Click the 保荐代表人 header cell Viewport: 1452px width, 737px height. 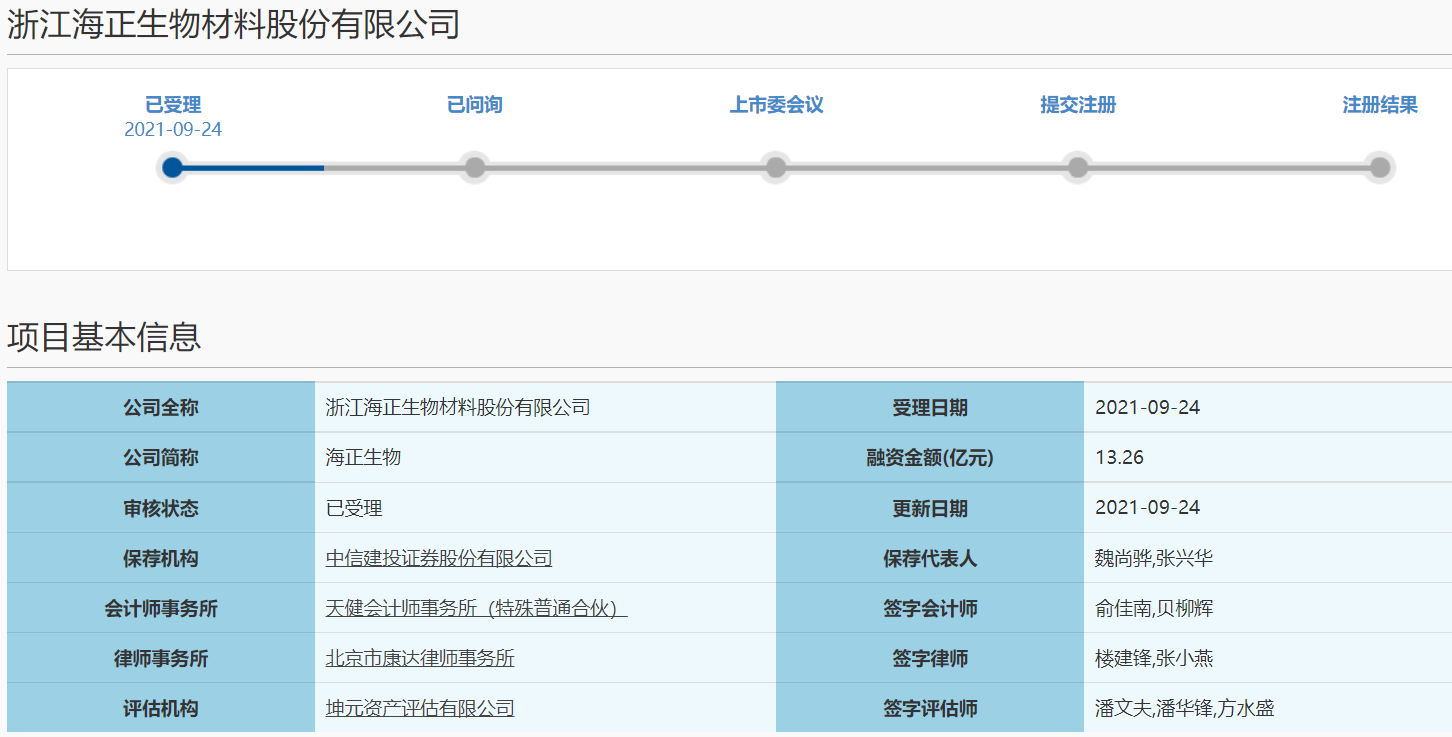click(930, 558)
